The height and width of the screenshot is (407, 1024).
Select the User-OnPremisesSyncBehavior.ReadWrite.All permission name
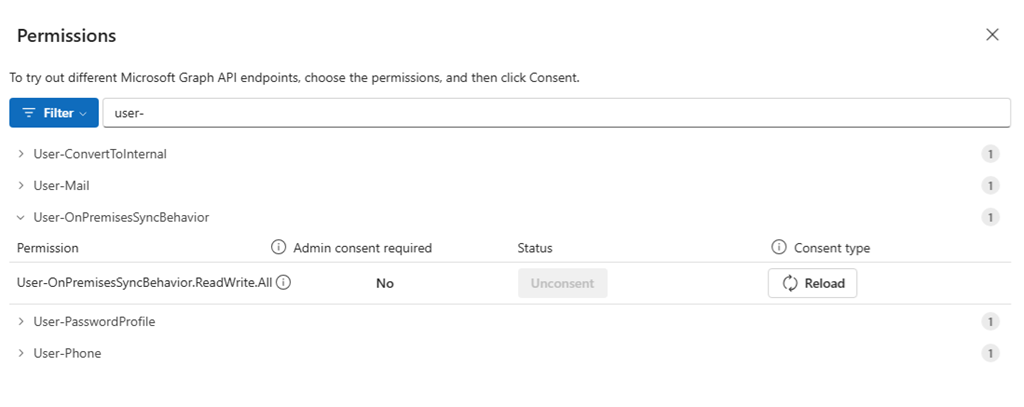[144, 283]
